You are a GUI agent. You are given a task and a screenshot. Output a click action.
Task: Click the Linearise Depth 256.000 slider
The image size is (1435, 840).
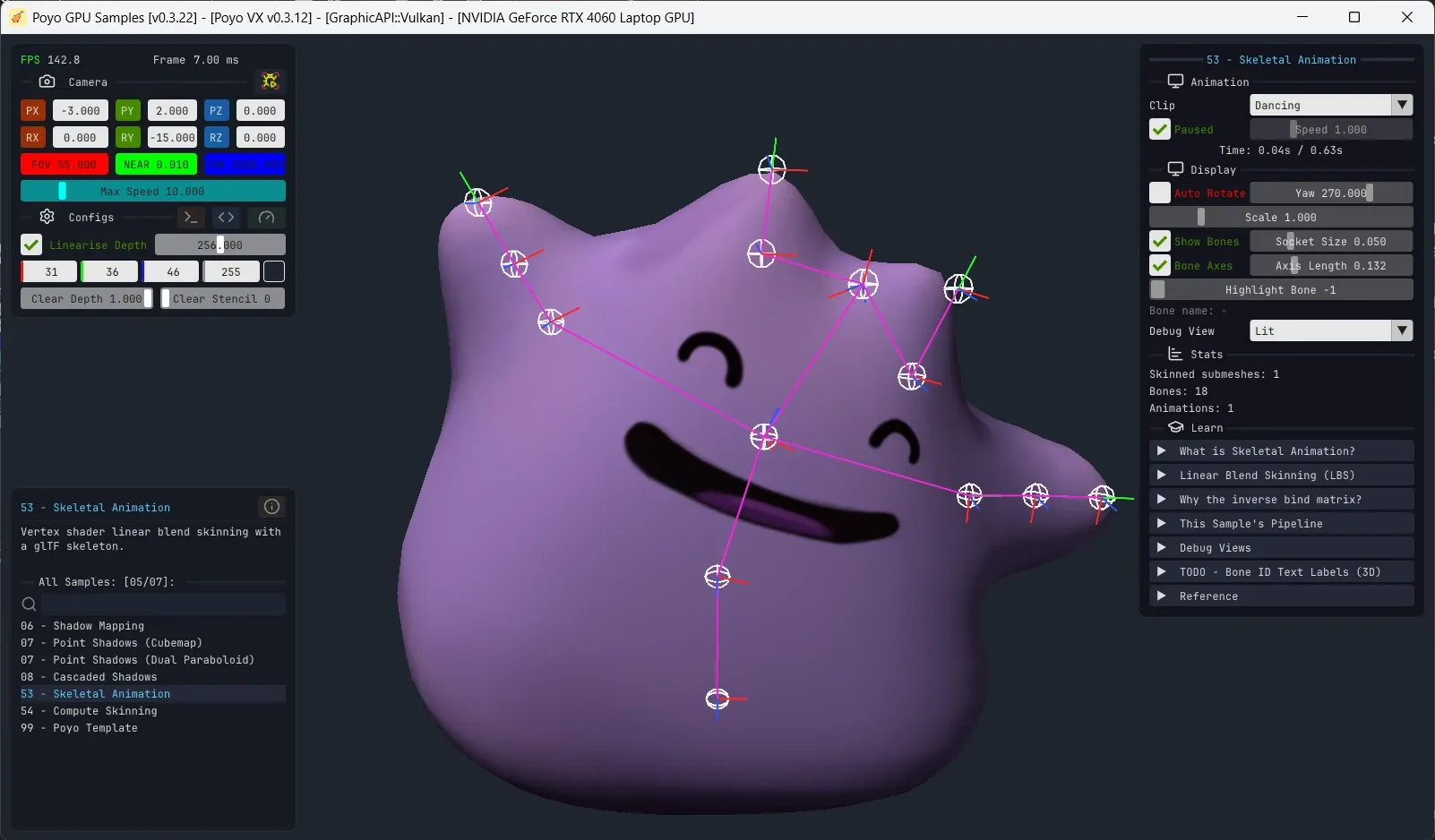tap(220, 244)
